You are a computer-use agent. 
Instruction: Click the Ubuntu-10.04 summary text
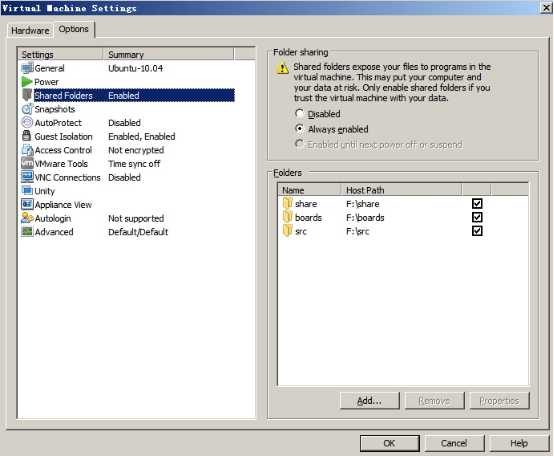point(136,68)
